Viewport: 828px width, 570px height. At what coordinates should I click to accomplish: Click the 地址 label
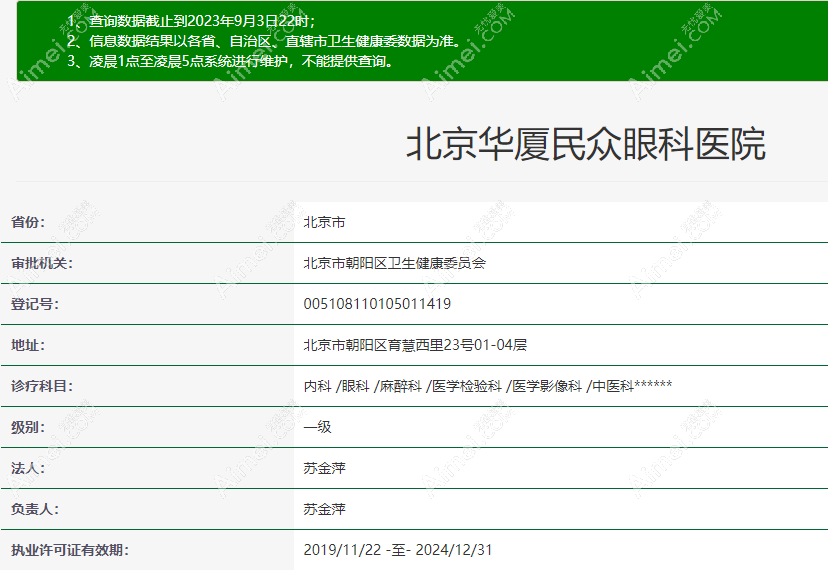tap(28, 345)
